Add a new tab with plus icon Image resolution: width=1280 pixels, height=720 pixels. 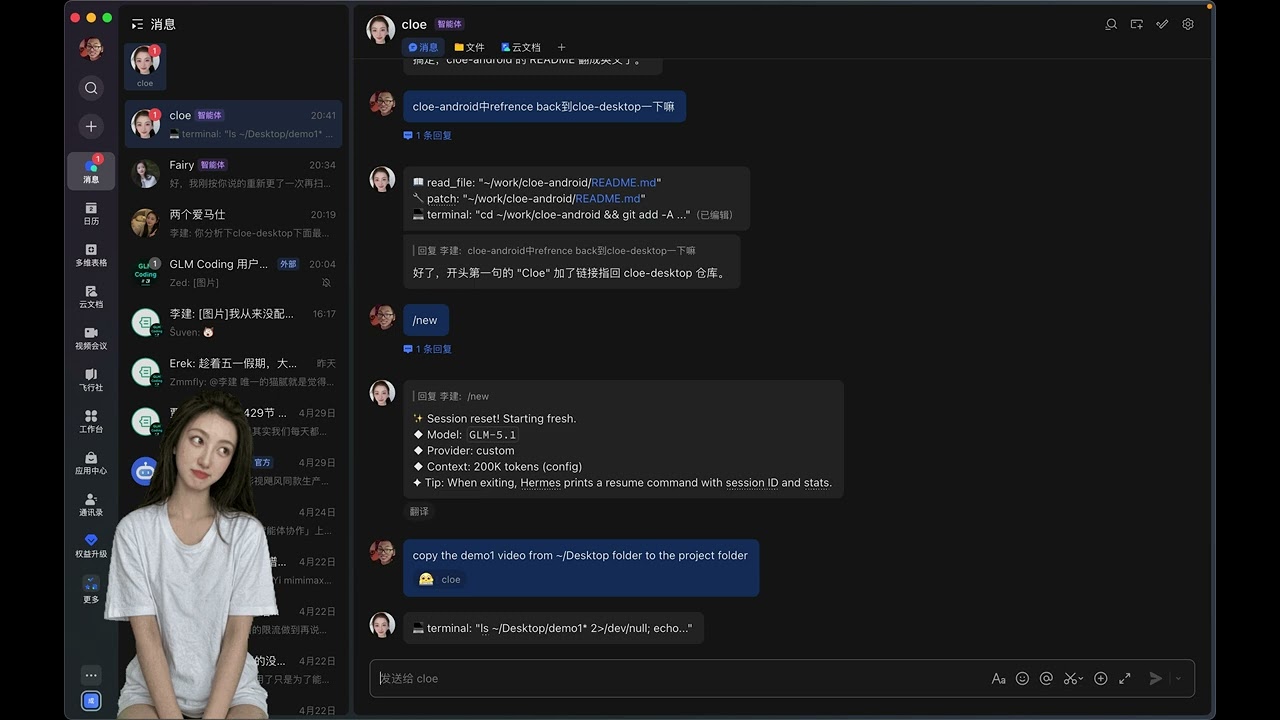click(561, 47)
